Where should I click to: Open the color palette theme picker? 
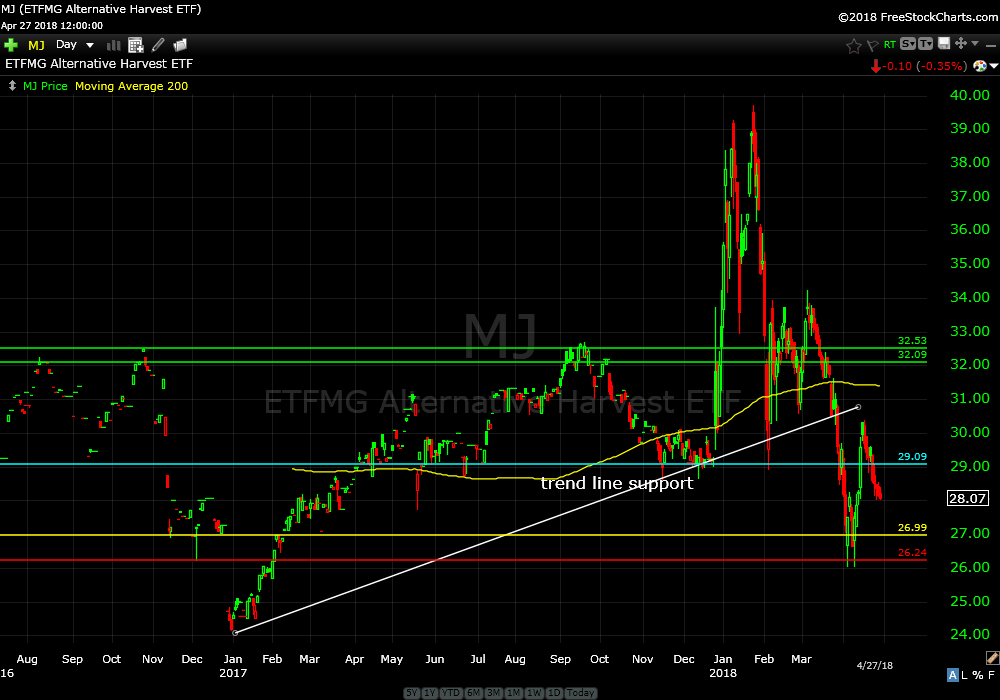981,66
